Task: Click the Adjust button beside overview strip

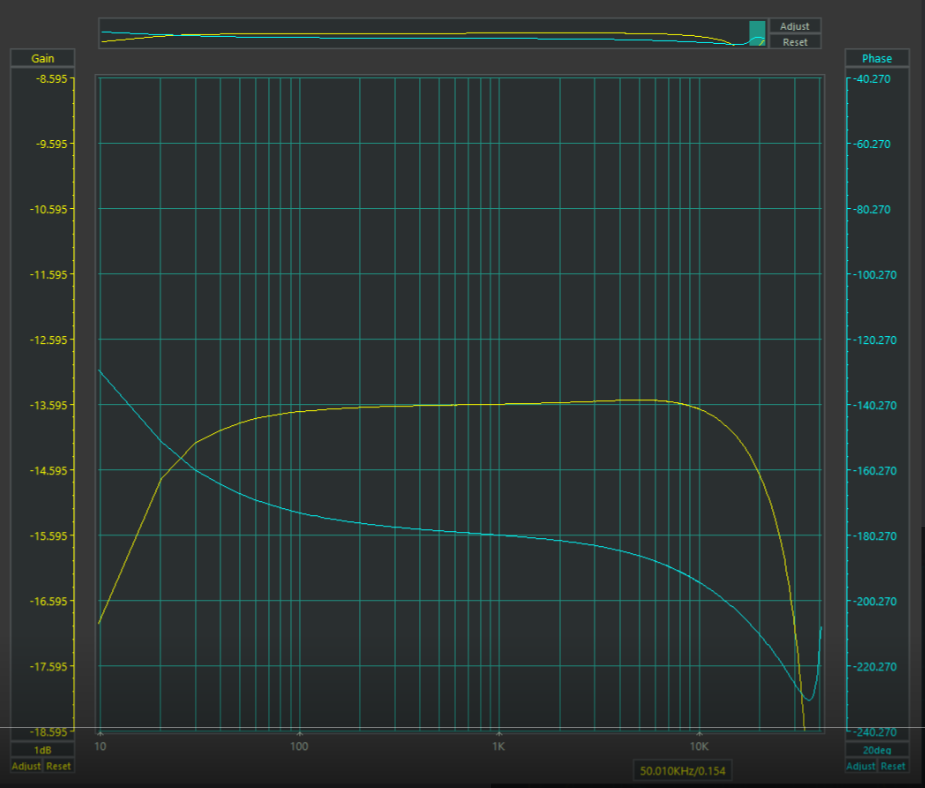Action: [795, 26]
